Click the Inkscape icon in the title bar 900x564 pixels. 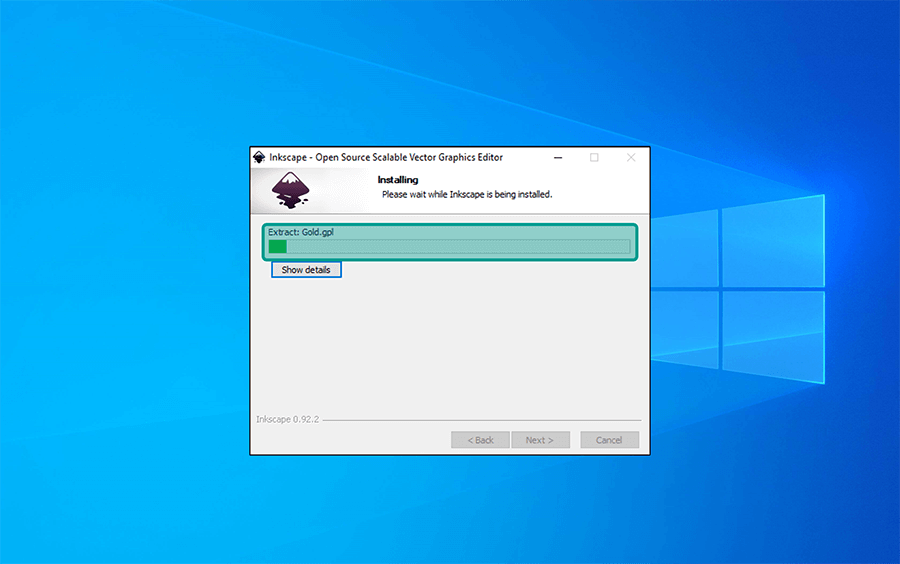click(259, 157)
